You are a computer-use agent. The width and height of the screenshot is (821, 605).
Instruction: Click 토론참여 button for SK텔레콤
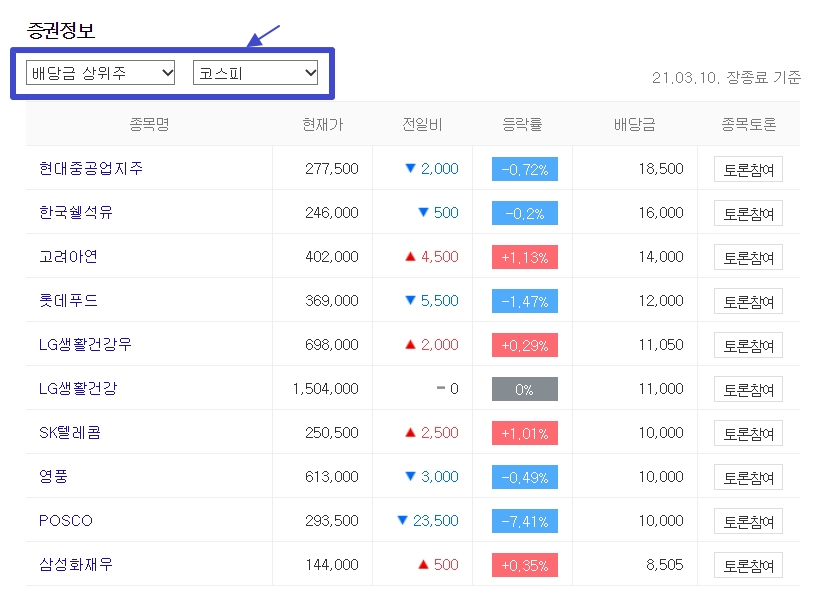point(748,433)
